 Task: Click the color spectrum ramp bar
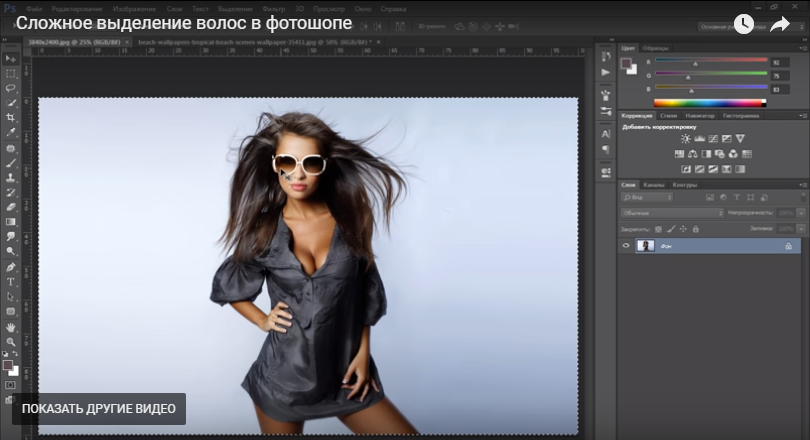(709, 102)
